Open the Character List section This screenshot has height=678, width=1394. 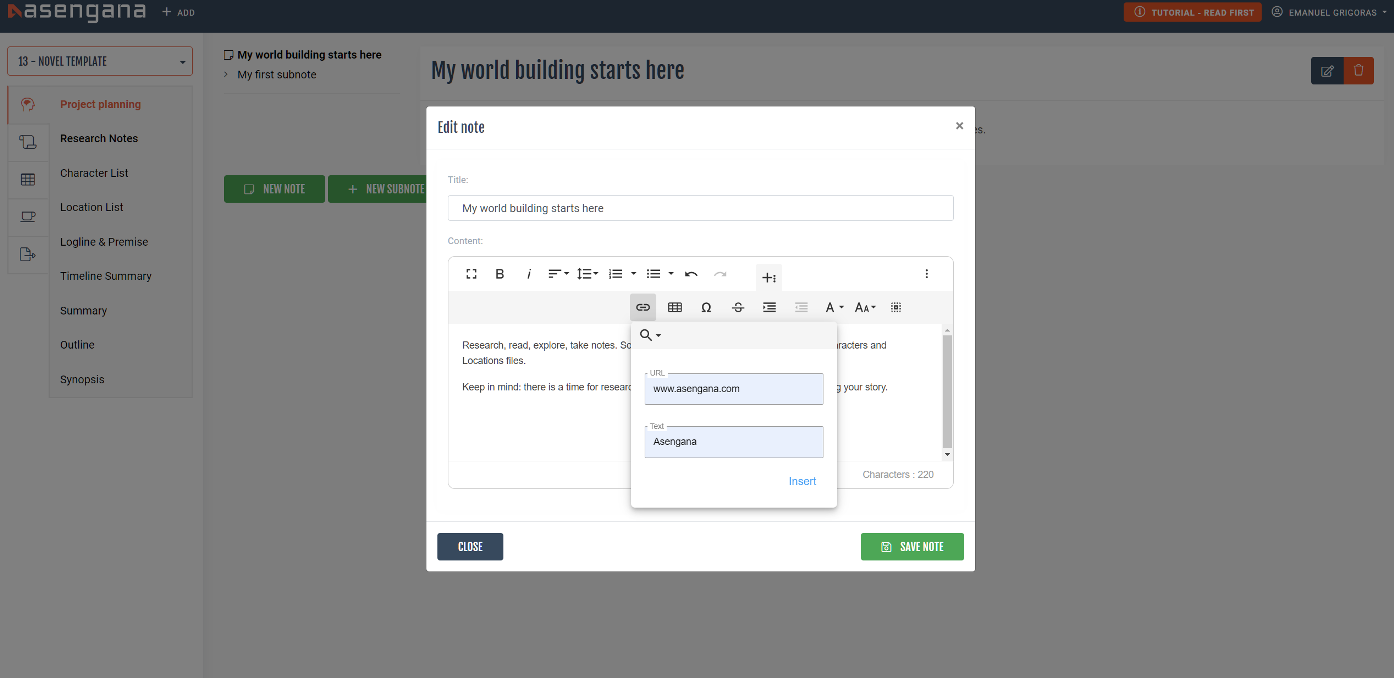94,172
